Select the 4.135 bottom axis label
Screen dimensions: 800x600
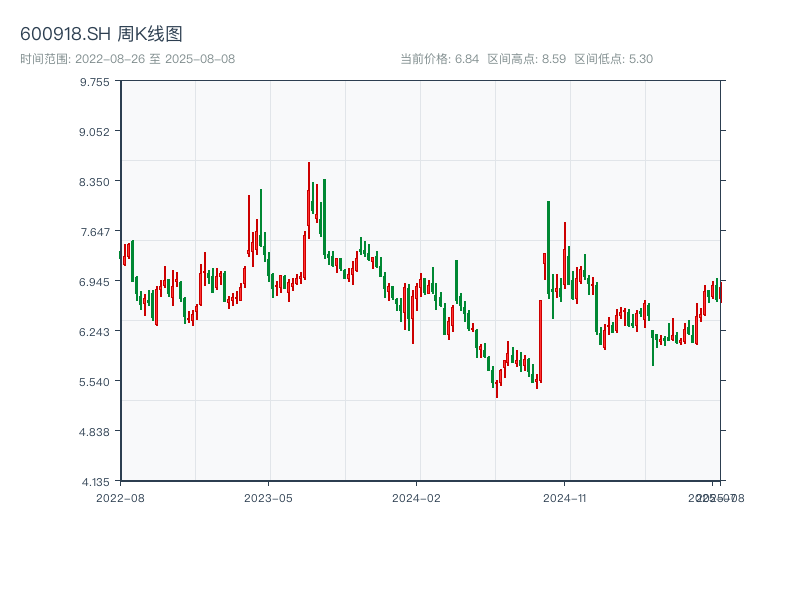point(95,482)
